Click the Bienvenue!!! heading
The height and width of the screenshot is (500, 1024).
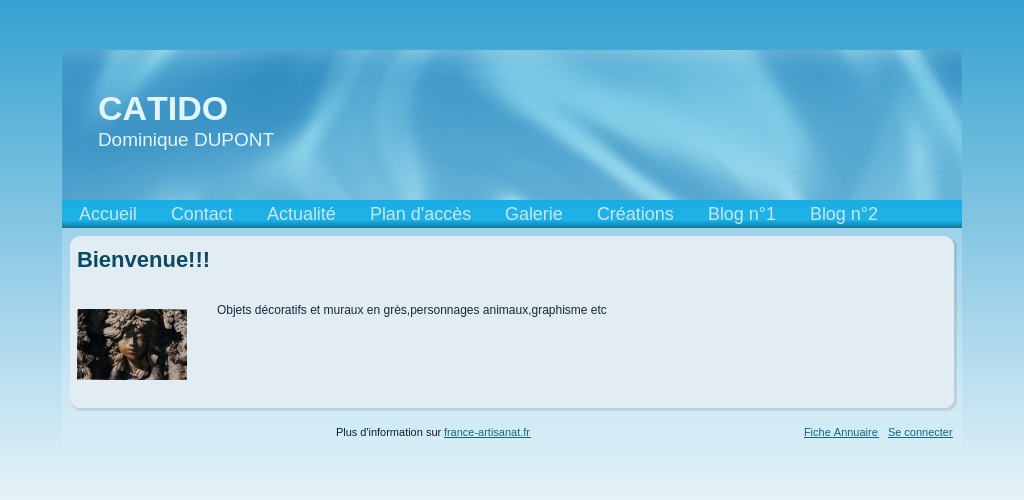coord(144,260)
